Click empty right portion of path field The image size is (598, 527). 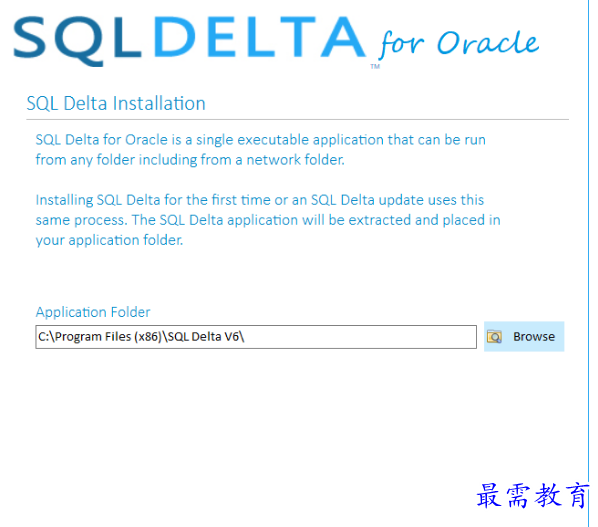point(362,337)
